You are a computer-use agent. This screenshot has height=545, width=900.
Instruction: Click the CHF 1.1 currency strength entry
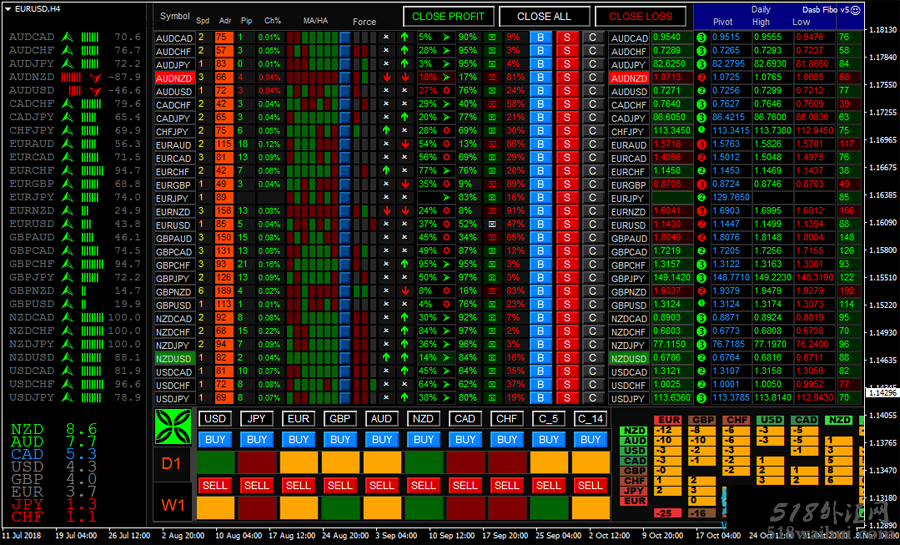coord(54,516)
